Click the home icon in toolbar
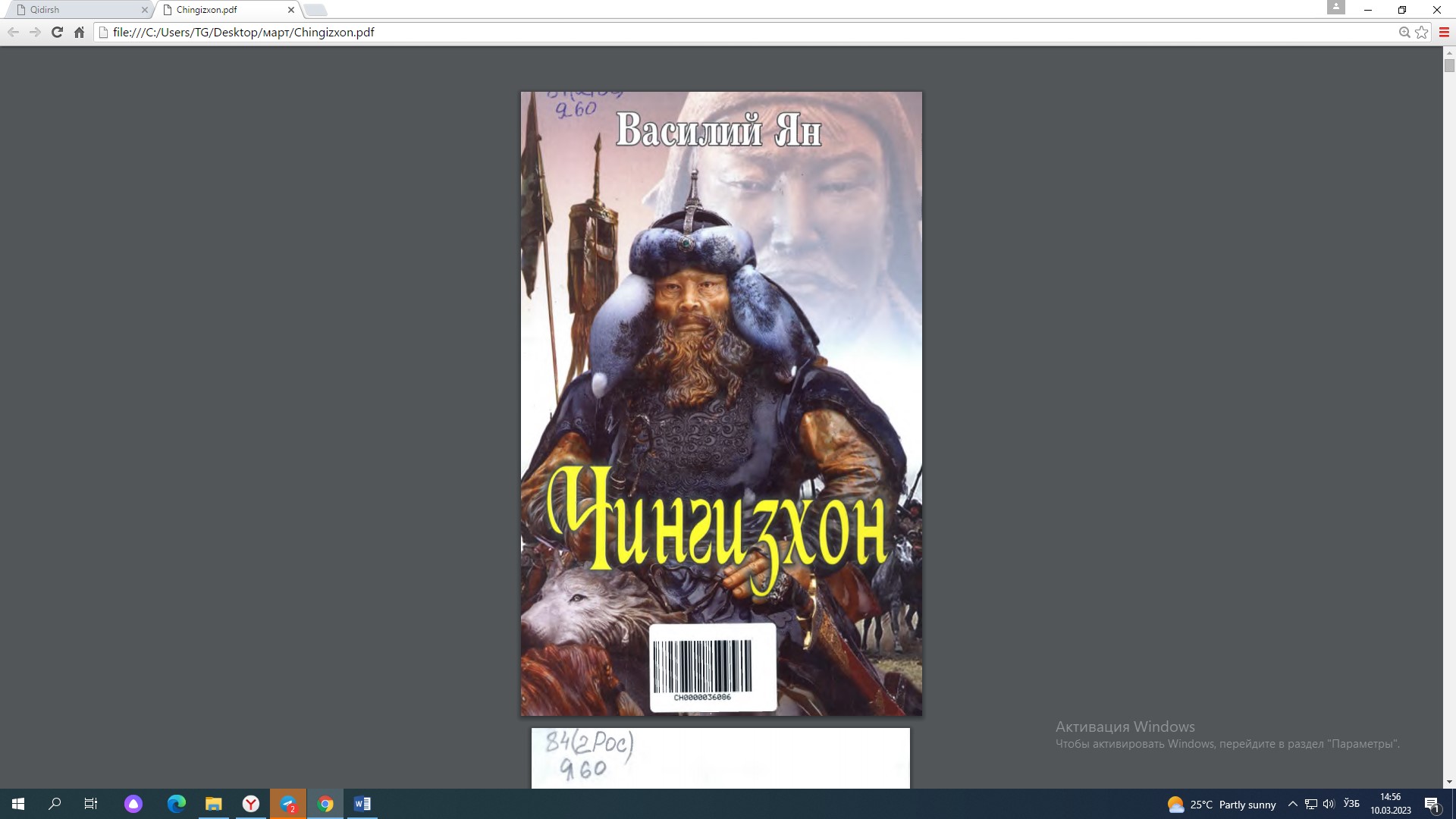Viewport: 1456px width, 819px height. click(x=79, y=32)
